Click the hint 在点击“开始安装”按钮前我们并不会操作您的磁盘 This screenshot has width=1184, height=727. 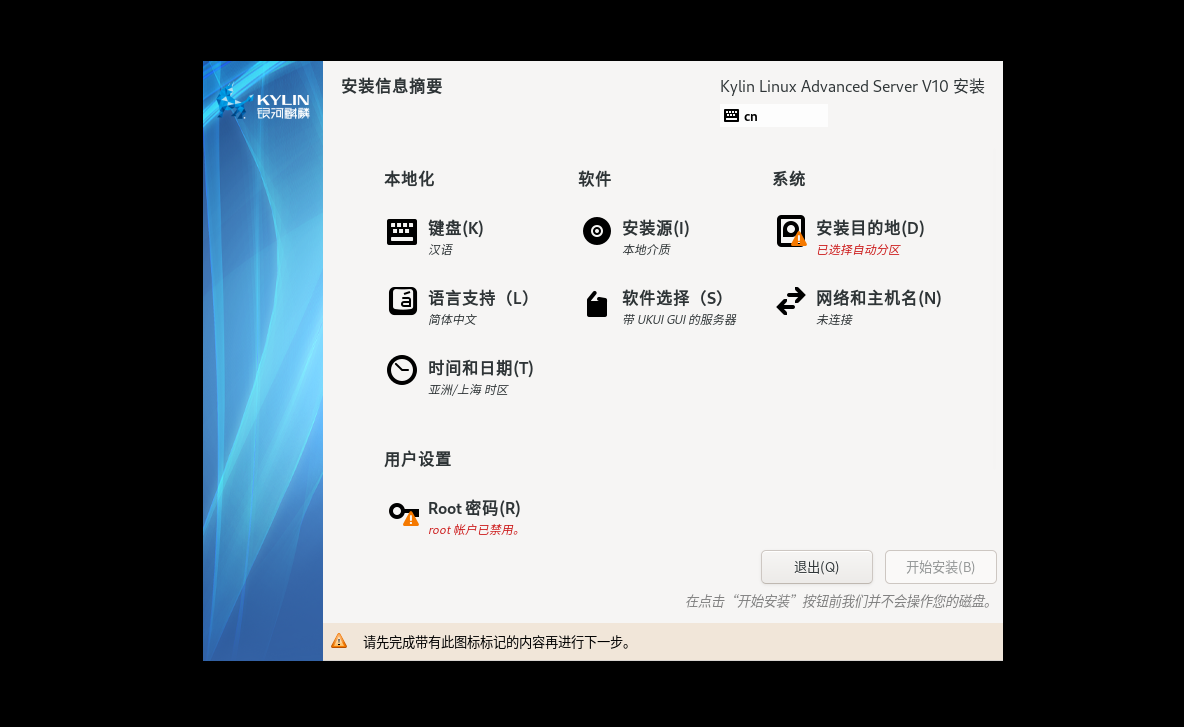840,602
